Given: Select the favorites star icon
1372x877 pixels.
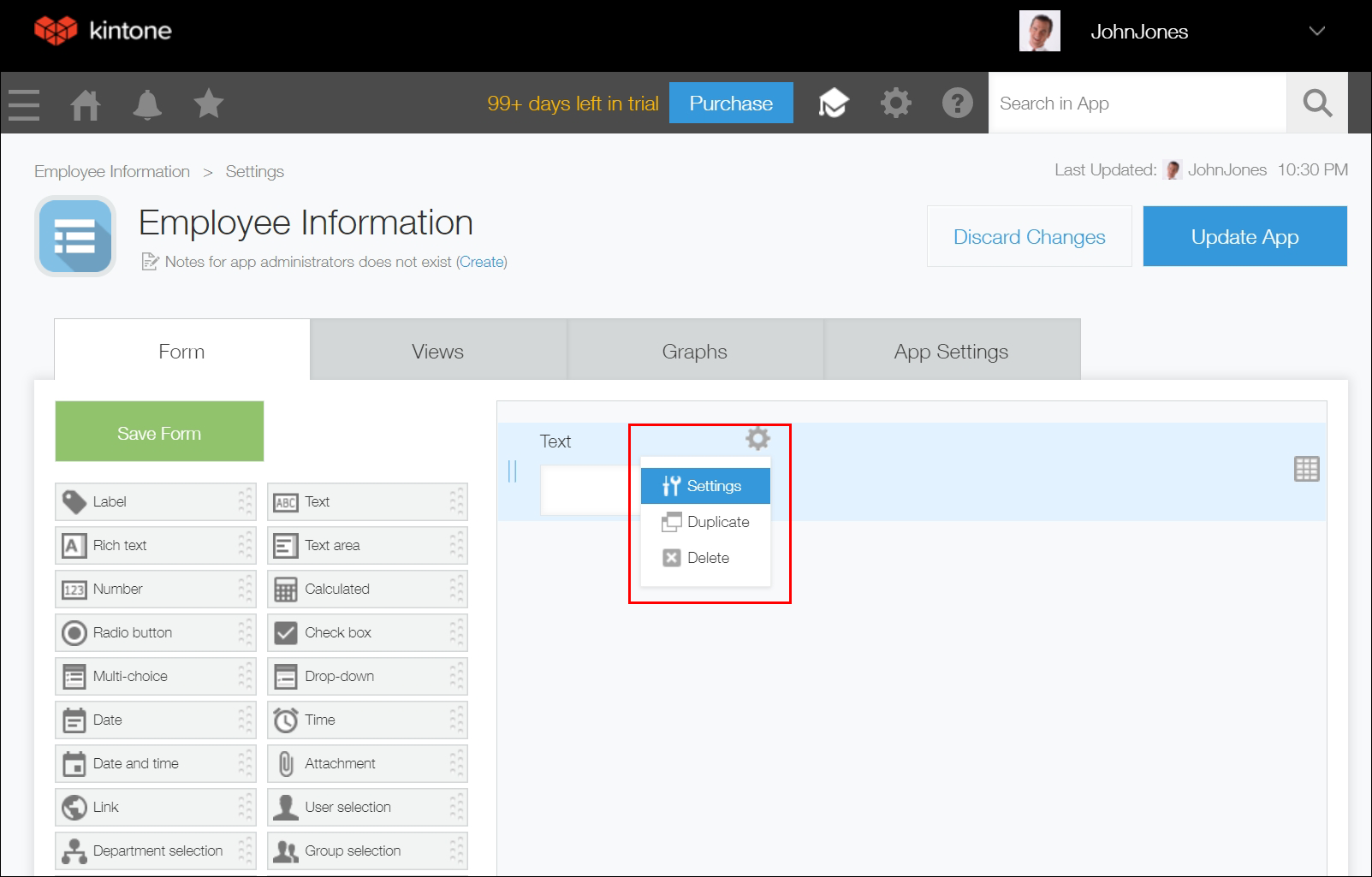Looking at the screenshot, I should pos(208,103).
